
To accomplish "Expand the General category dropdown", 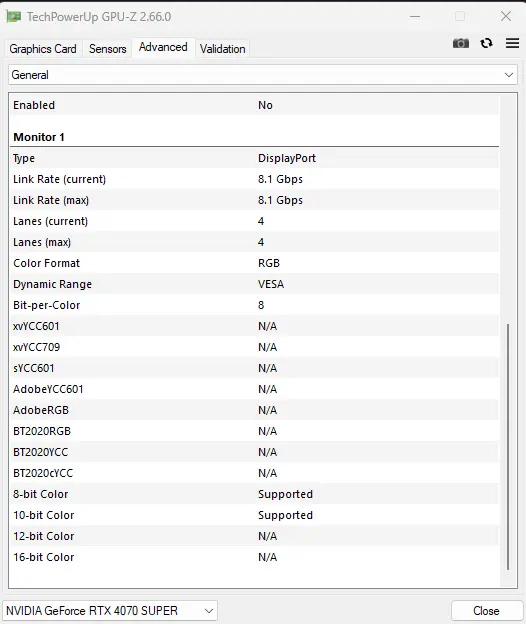I will (263, 75).
